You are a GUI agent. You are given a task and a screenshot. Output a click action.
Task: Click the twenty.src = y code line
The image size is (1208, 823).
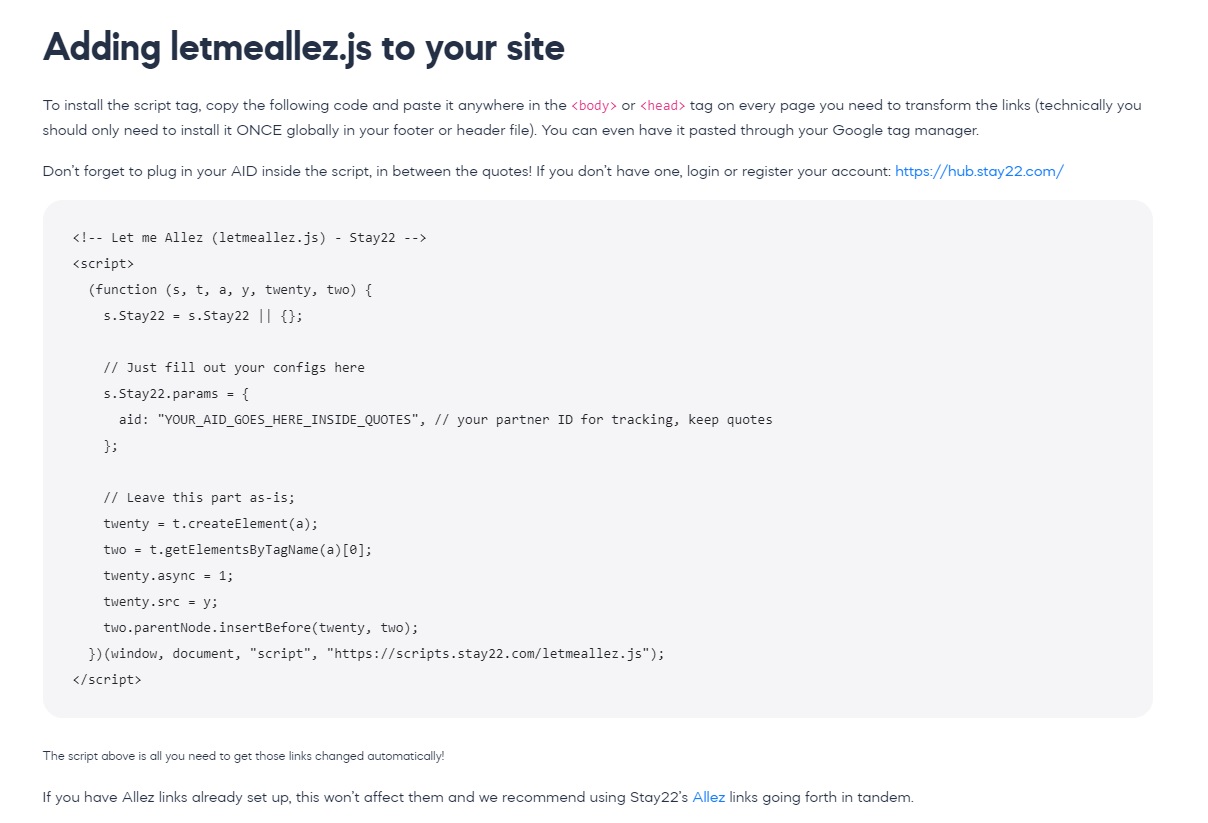160,601
